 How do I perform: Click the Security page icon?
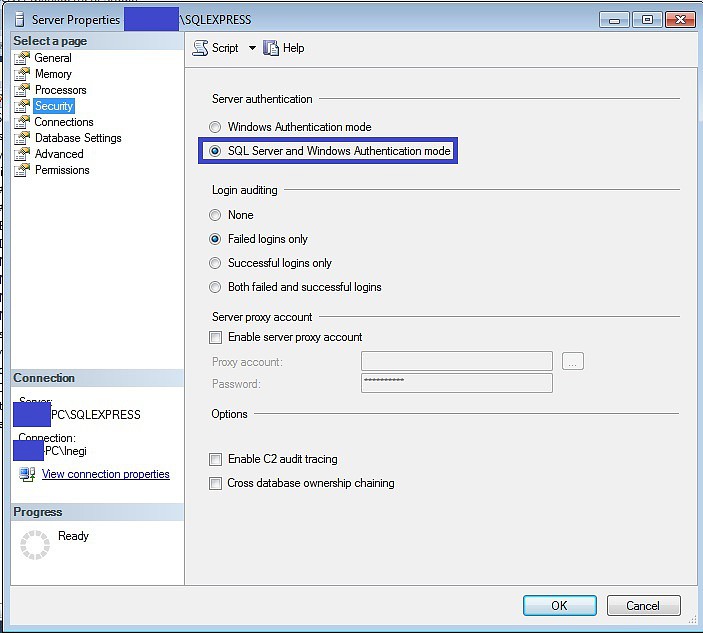coord(22,106)
